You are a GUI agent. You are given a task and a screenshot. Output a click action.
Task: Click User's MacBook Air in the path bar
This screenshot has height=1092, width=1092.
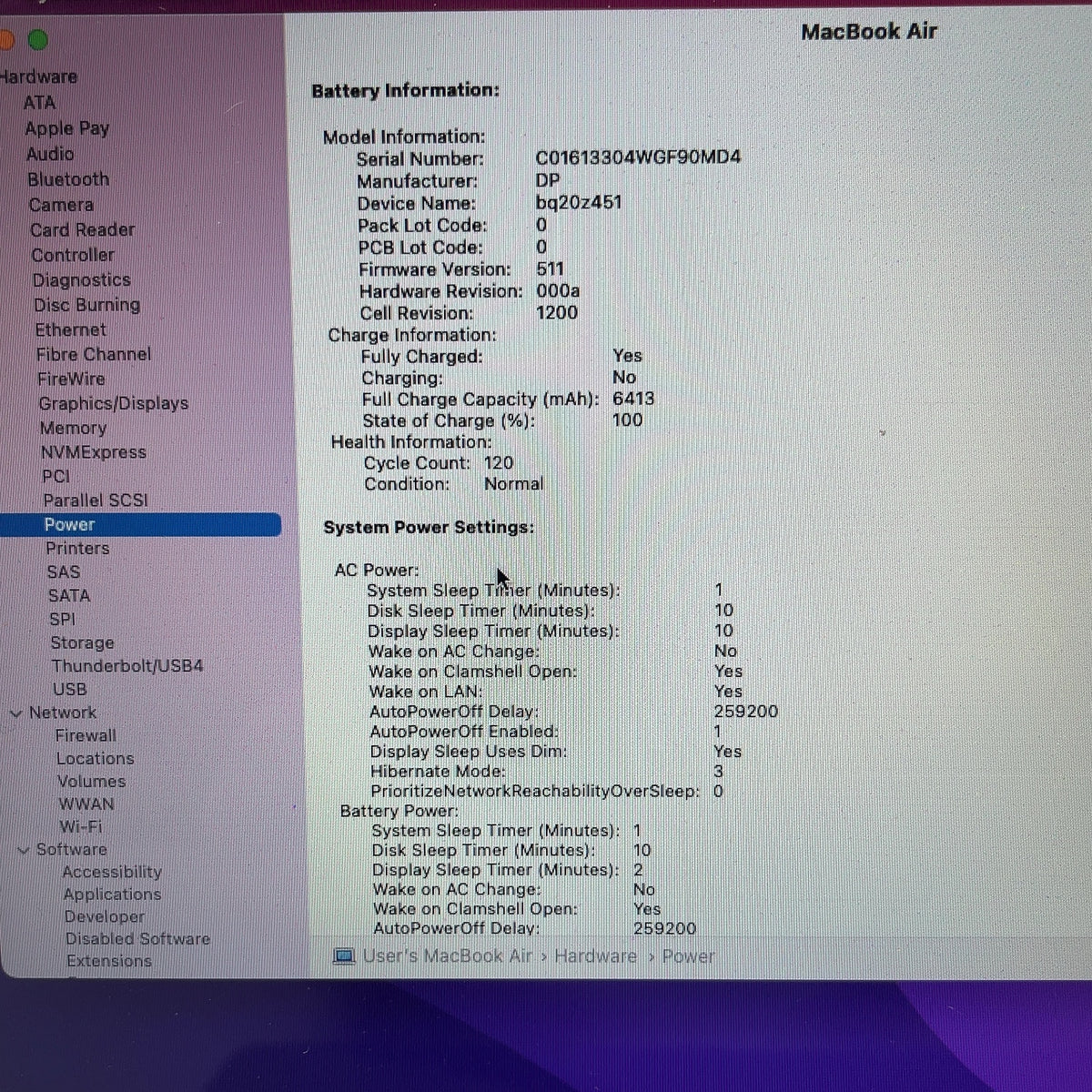tap(447, 956)
